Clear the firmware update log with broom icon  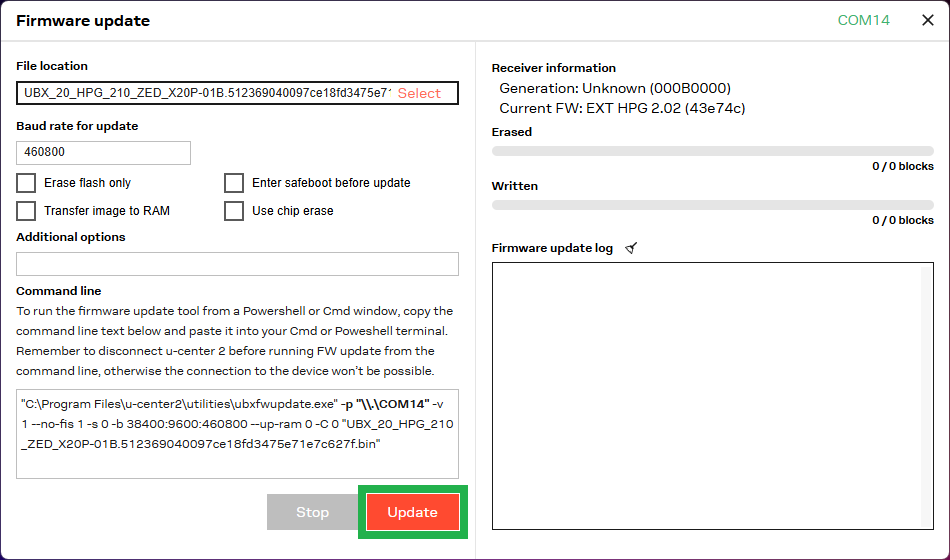tap(631, 248)
